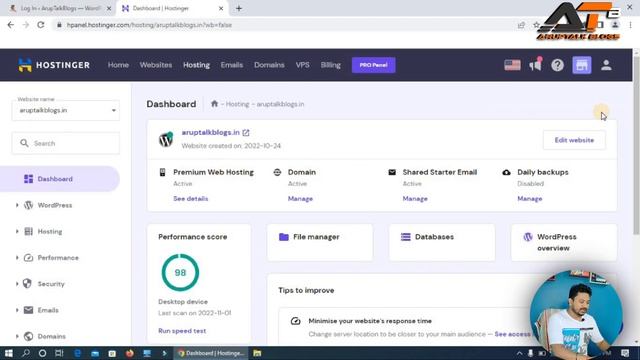Open the help question mark icon

pos(558,65)
